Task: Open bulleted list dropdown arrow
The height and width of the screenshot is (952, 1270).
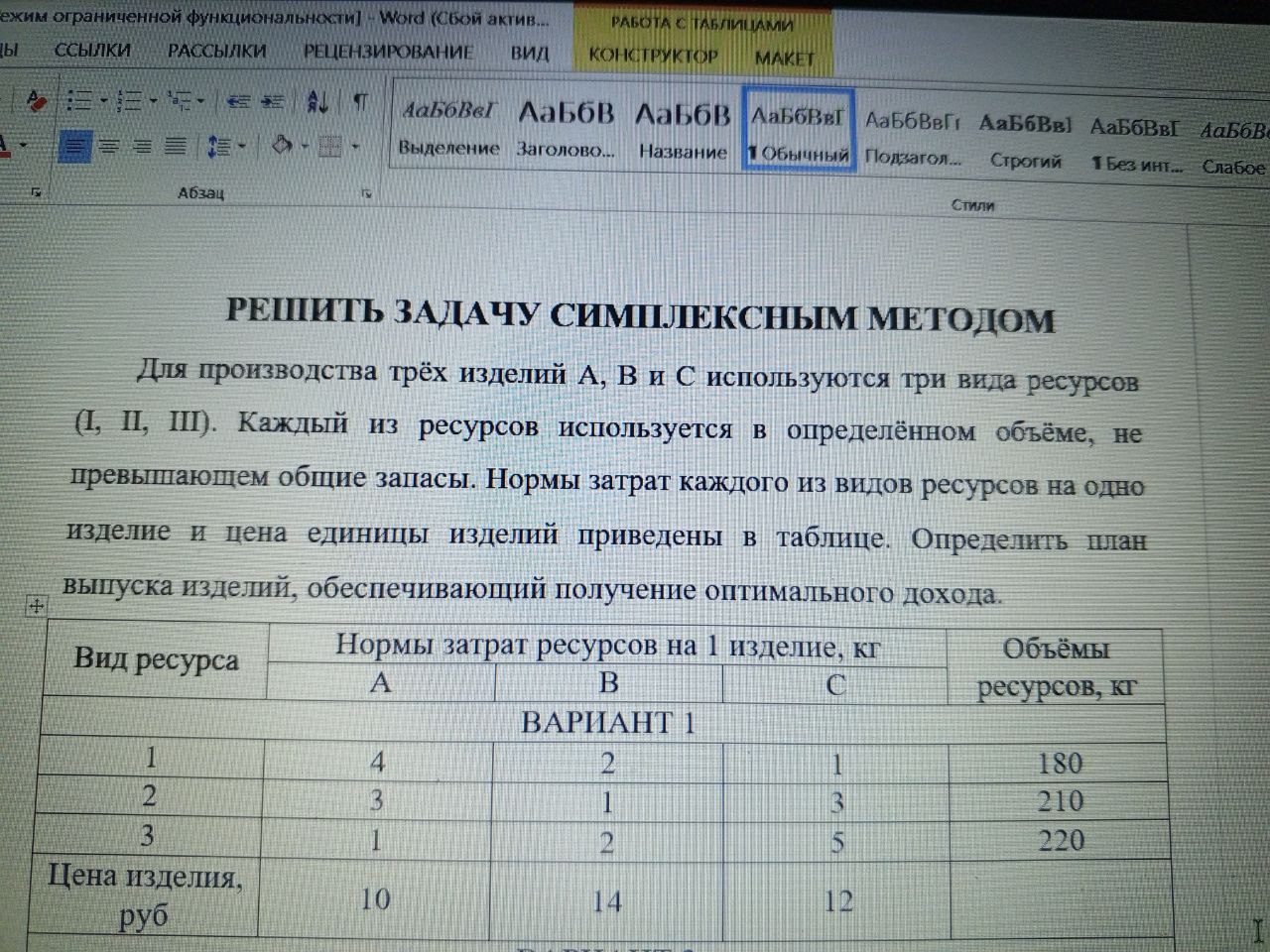Action: (x=102, y=101)
